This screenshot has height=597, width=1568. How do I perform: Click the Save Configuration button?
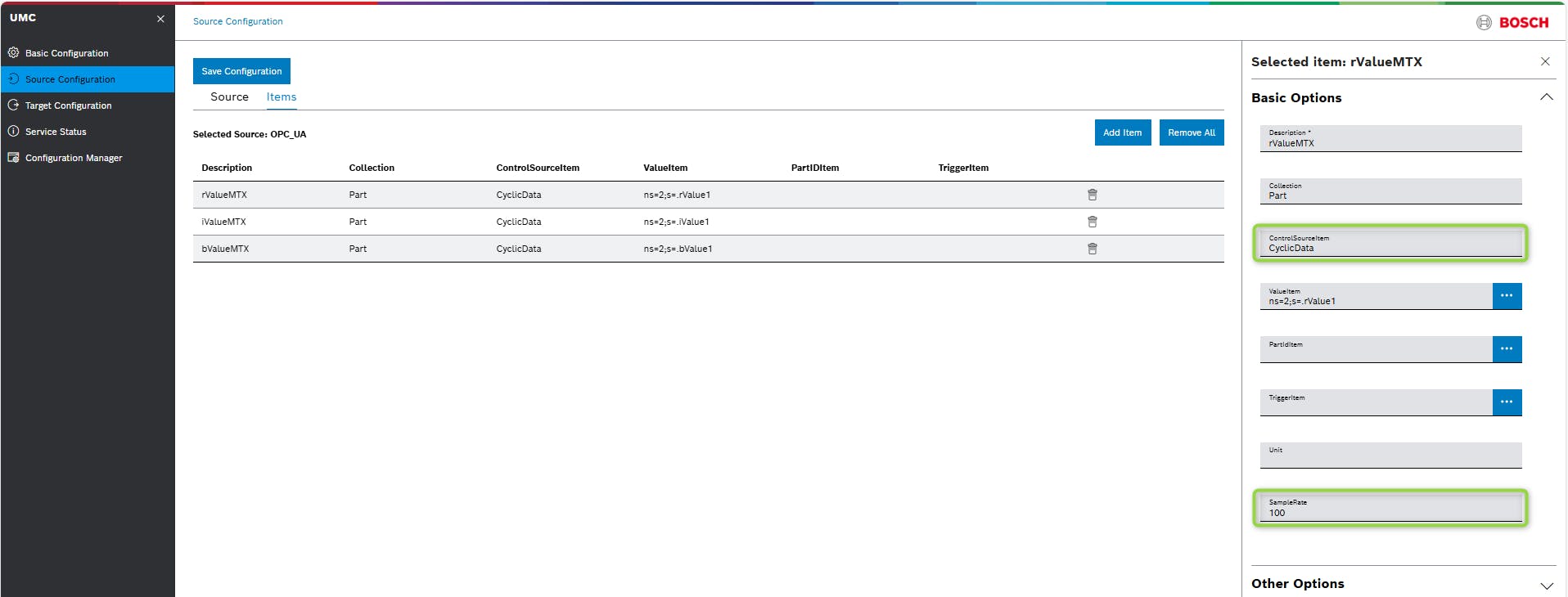pyautogui.click(x=241, y=71)
